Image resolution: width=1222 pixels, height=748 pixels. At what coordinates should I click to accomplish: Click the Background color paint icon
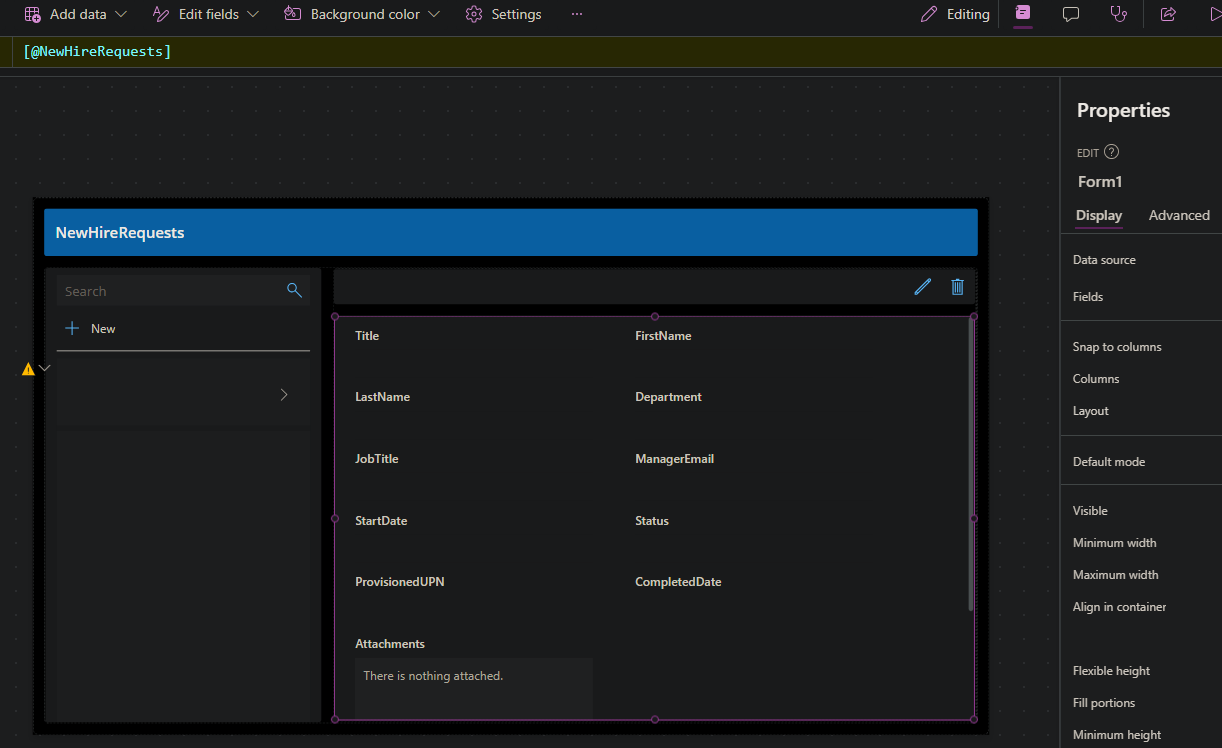tap(292, 15)
